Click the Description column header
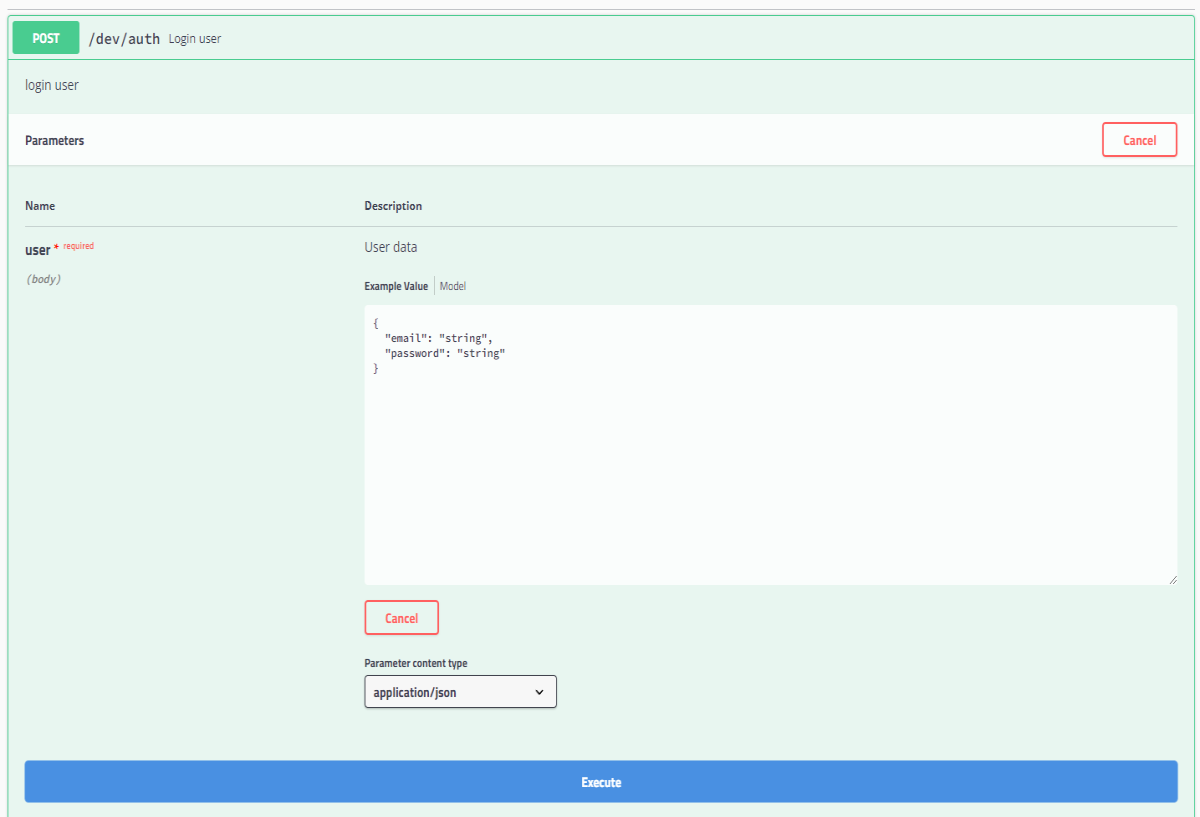1200x817 pixels. point(393,206)
